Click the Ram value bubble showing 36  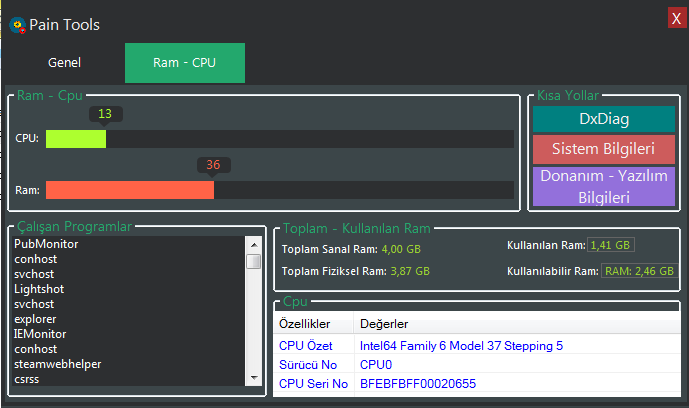tap(214, 165)
